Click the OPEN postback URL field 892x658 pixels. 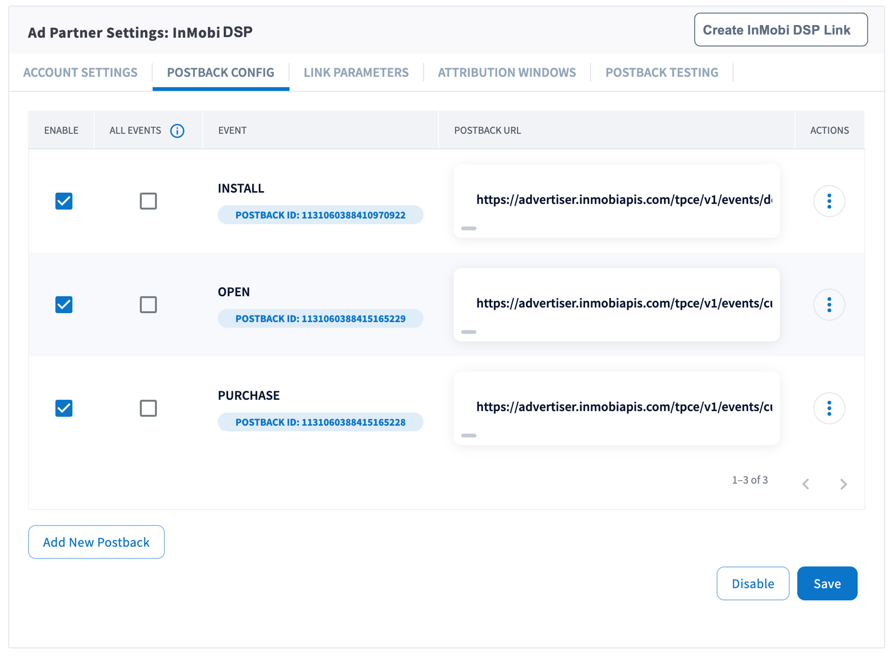[x=617, y=304]
